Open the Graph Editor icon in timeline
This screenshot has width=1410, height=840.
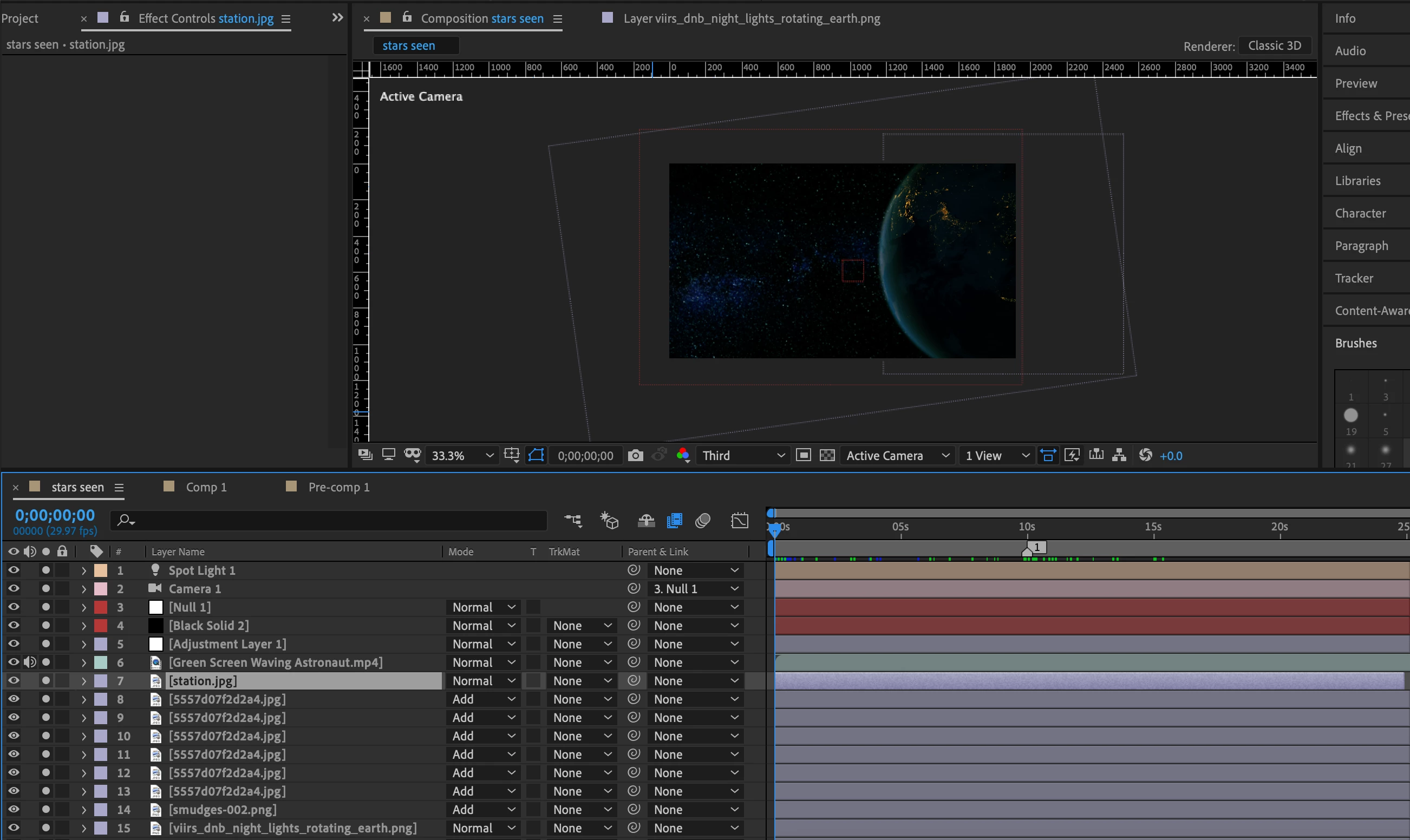tap(740, 521)
